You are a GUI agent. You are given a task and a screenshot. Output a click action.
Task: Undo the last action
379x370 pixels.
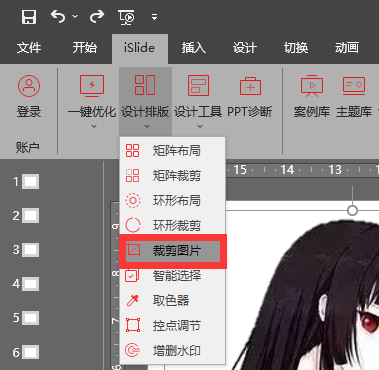pyautogui.click(x=58, y=16)
